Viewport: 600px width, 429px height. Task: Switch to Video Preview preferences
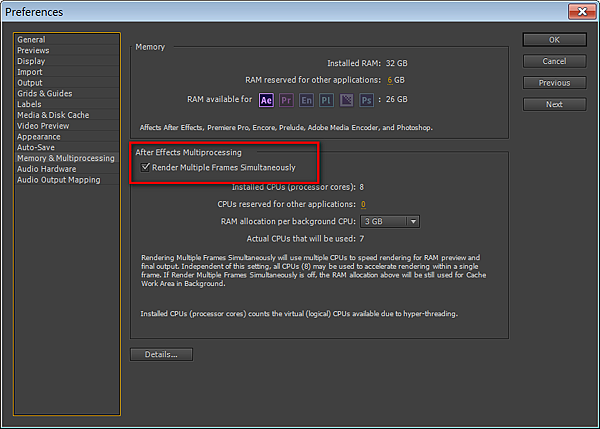point(67,126)
